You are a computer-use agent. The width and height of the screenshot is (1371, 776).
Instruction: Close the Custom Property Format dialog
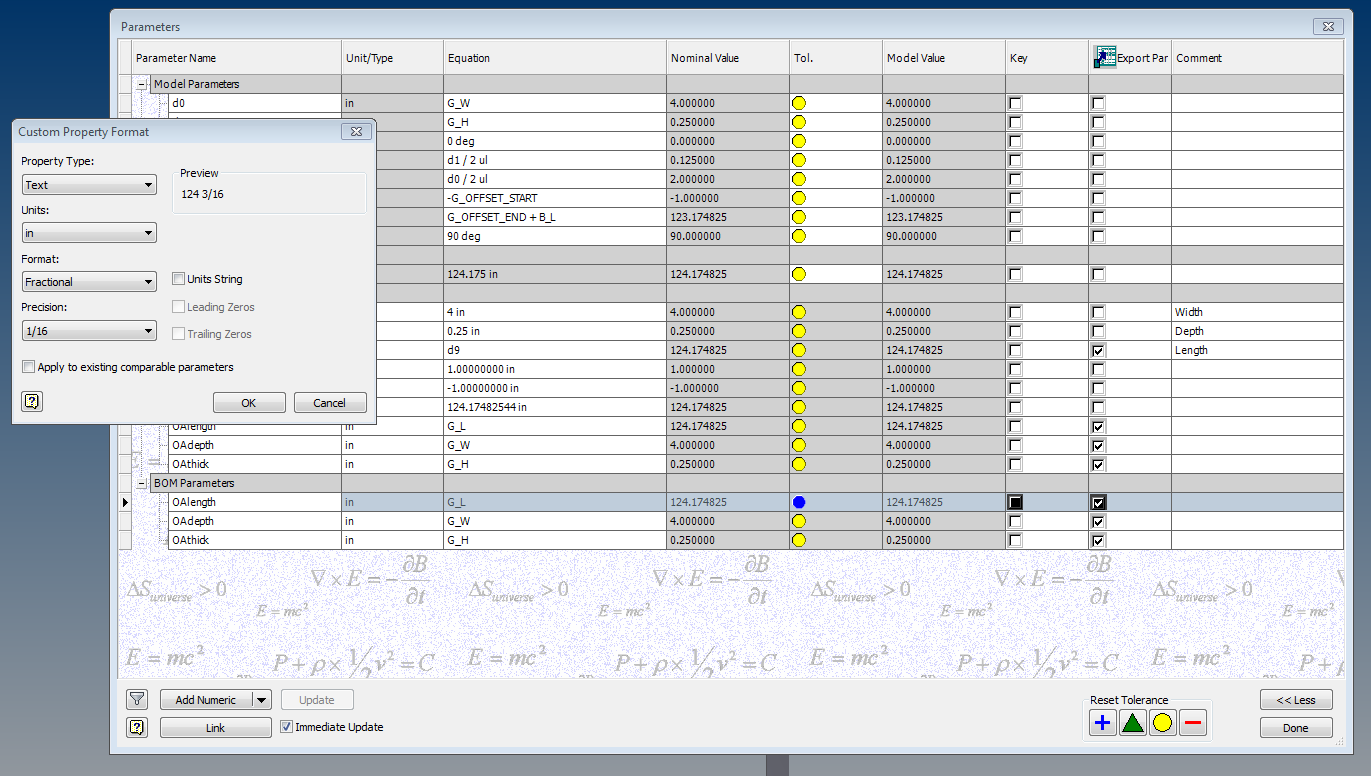pos(357,132)
